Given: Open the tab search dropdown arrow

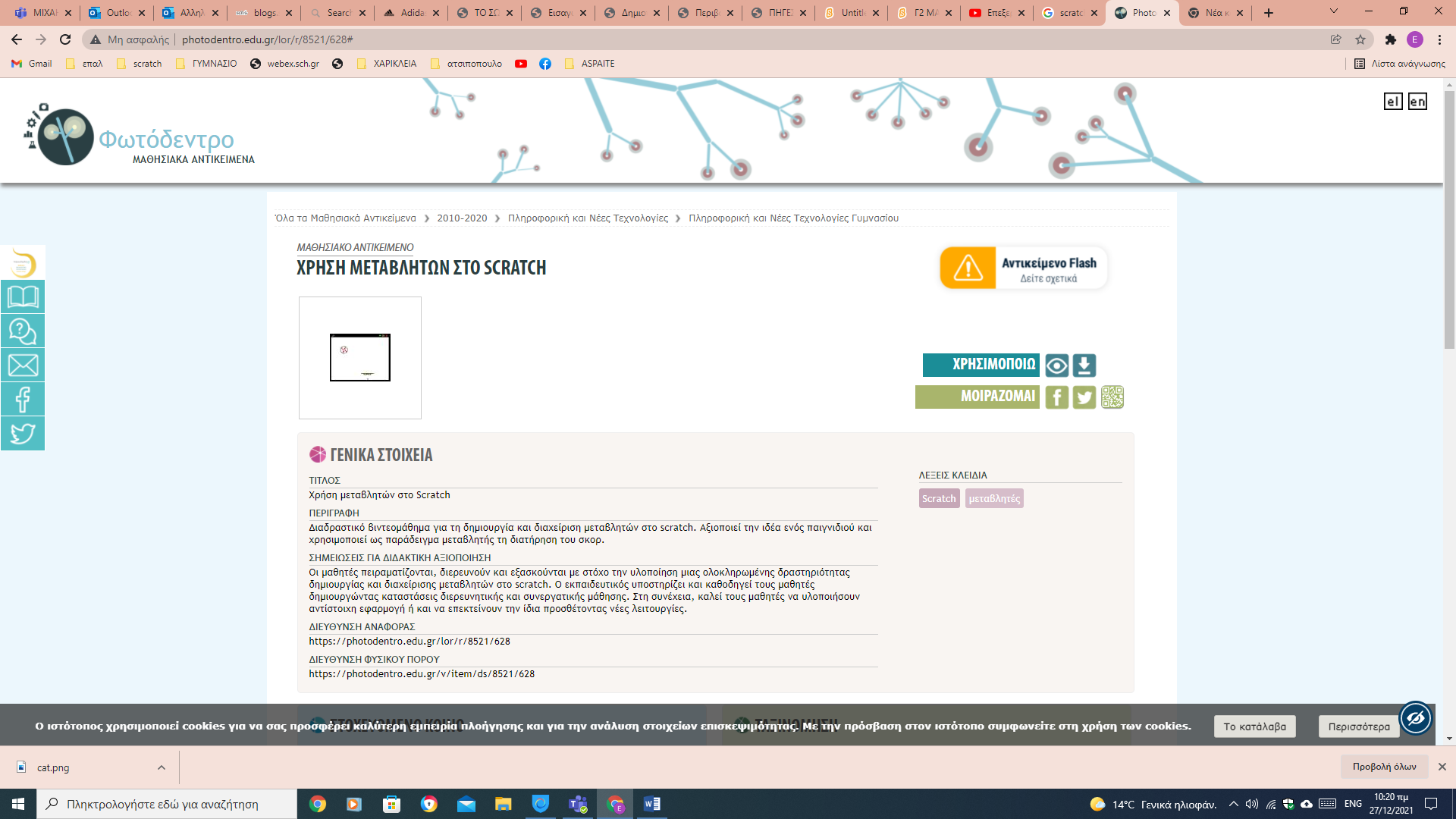Looking at the screenshot, I should [x=1334, y=12].
